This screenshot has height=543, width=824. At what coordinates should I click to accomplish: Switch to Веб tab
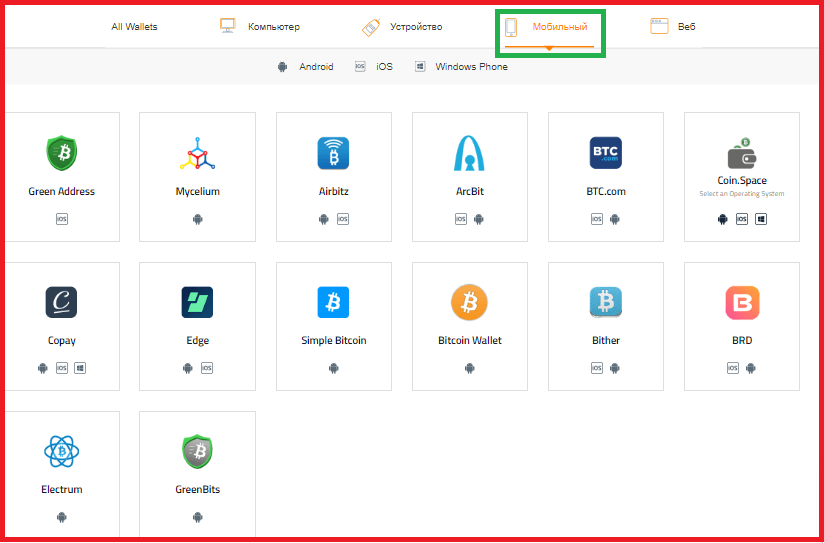tap(673, 26)
